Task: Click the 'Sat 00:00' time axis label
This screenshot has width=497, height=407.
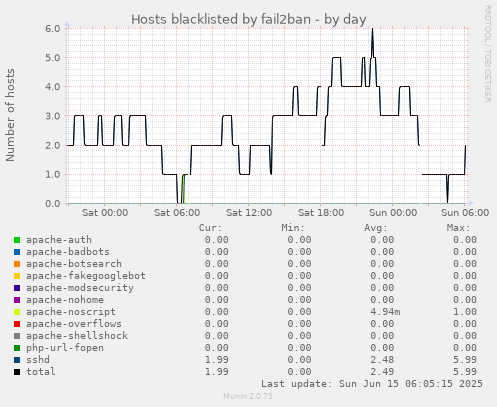Action: (105, 213)
